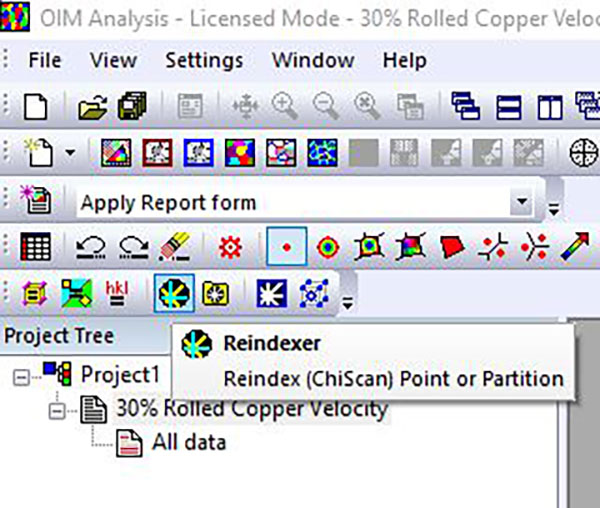Open the Window menu
Image resolution: width=600 pixels, height=508 pixels.
(312, 60)
